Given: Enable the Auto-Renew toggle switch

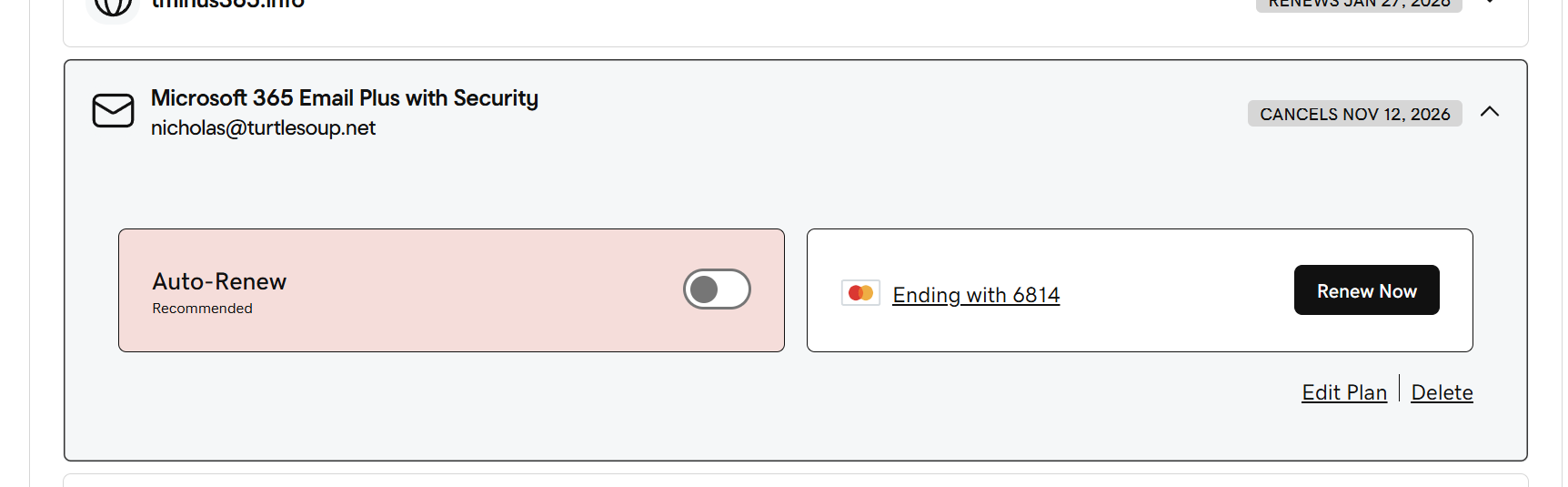Looking at the screenshot, I should 717,289.
